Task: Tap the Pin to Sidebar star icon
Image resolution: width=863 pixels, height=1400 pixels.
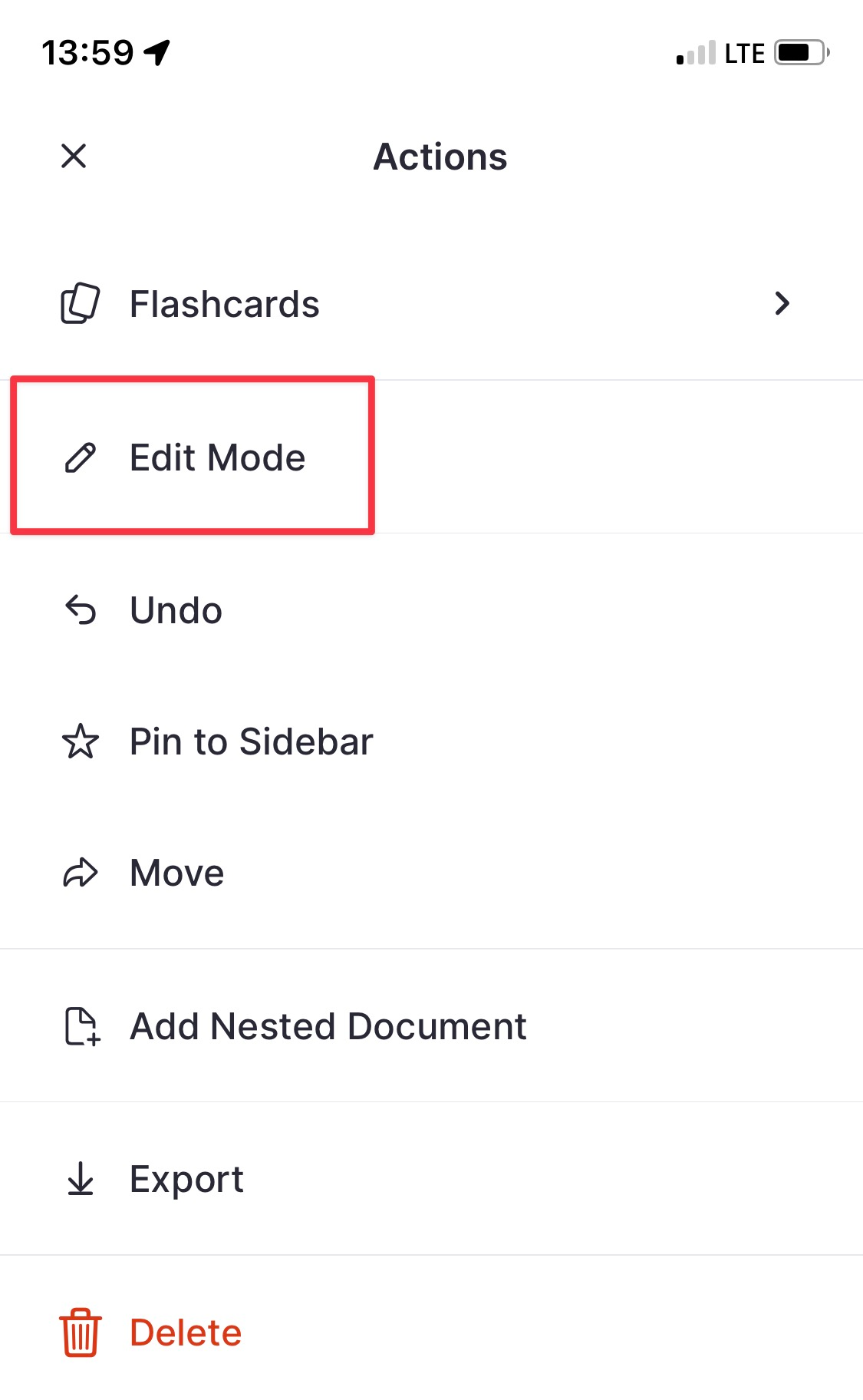Action: pos(80,742)
